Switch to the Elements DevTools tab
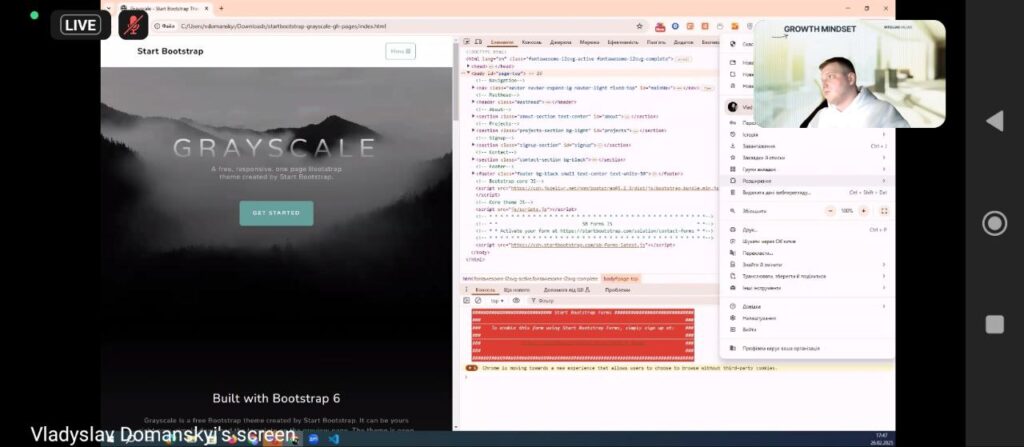 click(x=502, y=42)
